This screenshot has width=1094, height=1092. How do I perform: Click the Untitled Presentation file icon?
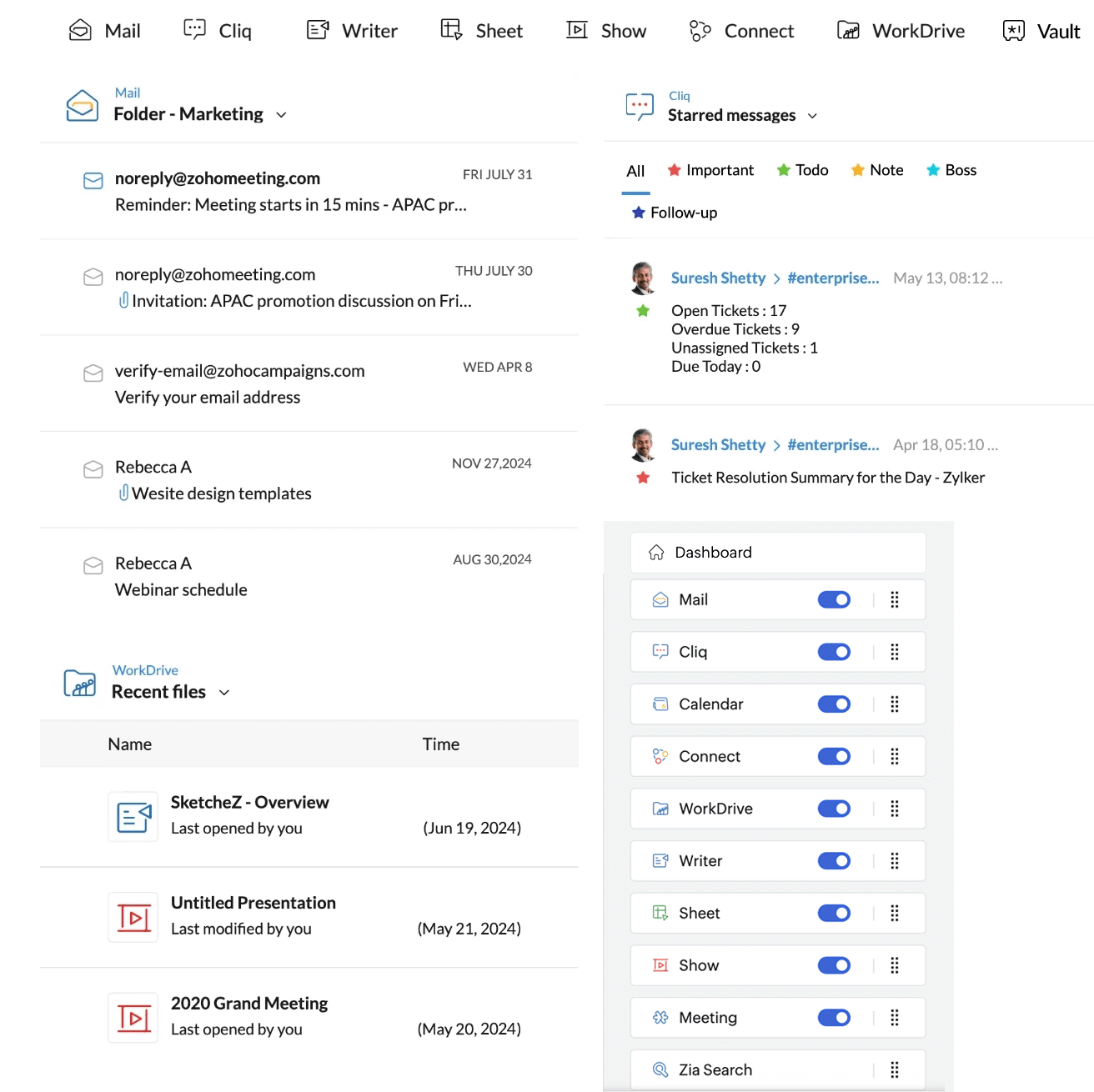[x=133, y=917]
